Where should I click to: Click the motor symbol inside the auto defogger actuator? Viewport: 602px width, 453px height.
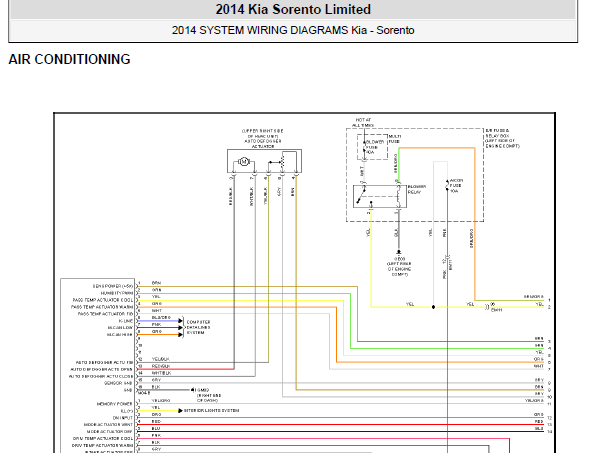click(x=244, y=162)
